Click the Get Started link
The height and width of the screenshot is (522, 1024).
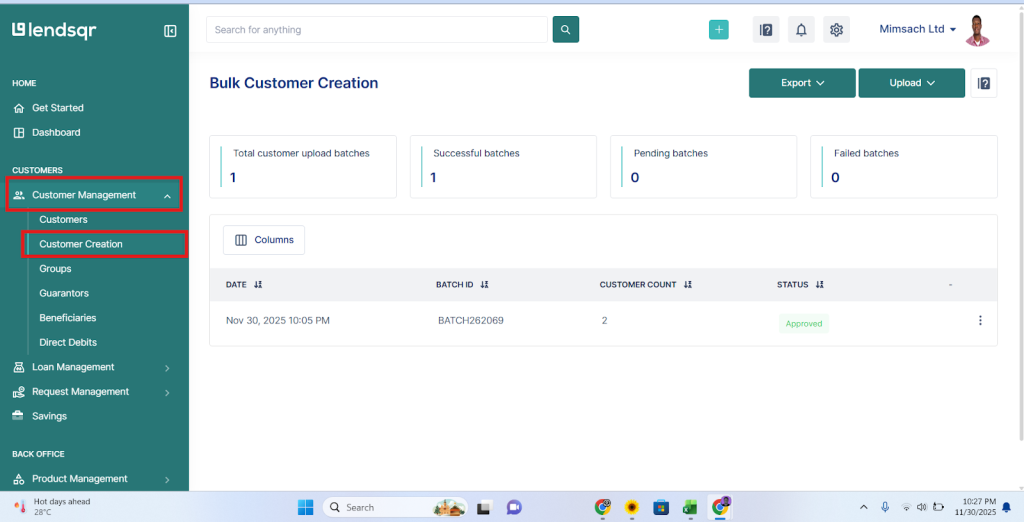pos(58,108)
